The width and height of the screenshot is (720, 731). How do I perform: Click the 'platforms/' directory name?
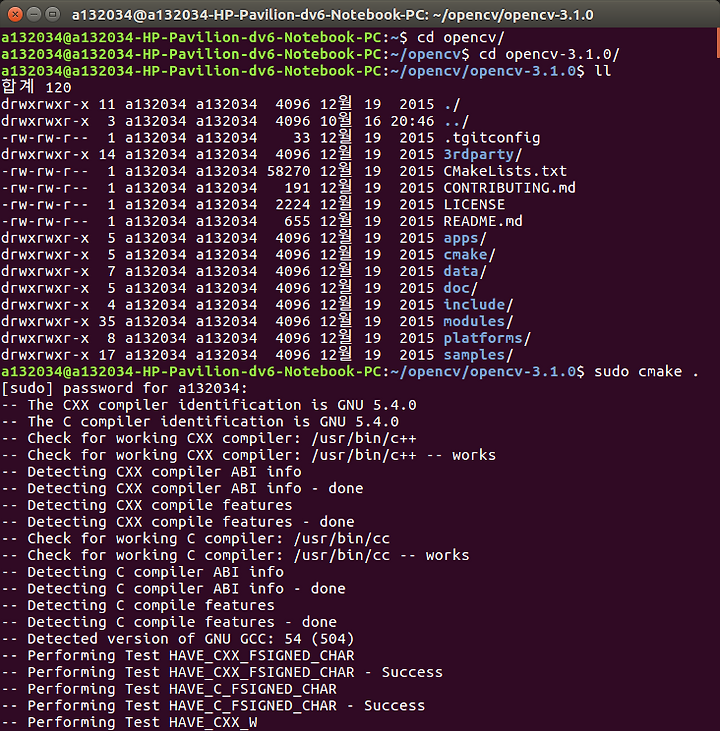(487, 338)
